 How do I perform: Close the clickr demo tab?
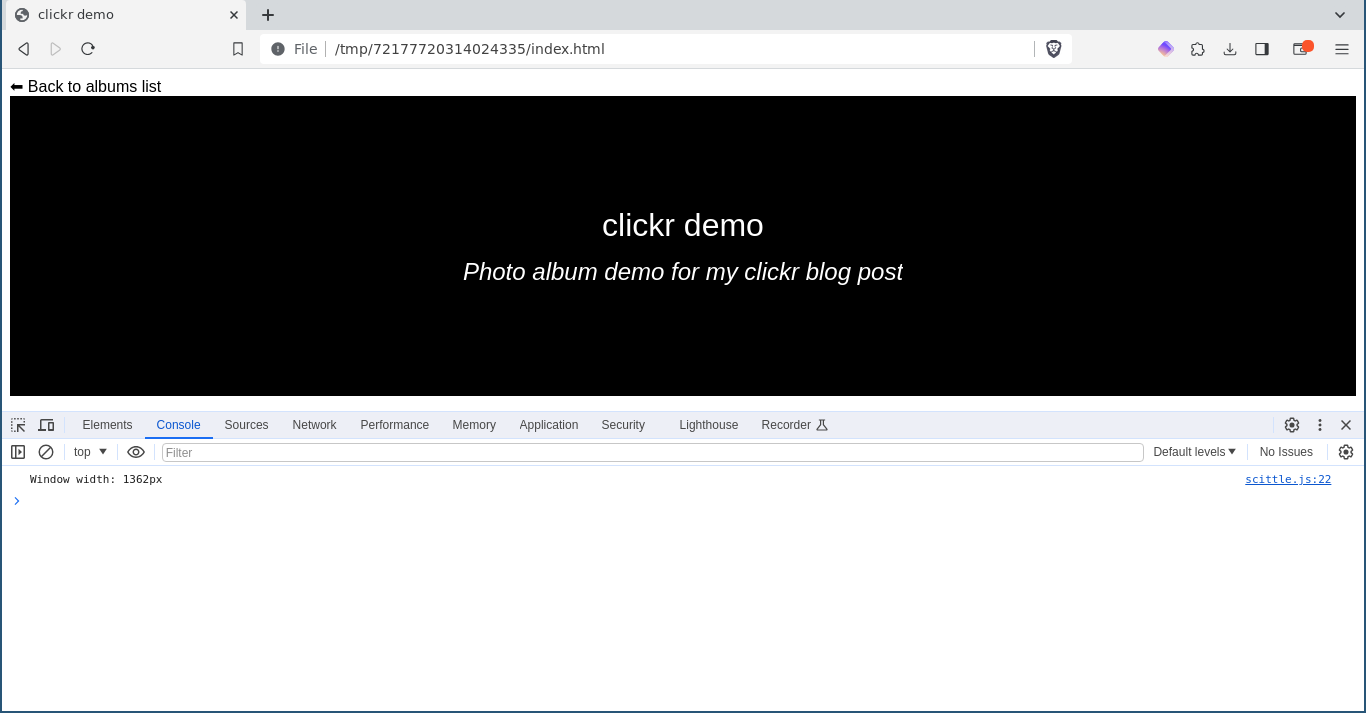pyautogui.click(x=234, y=15)
